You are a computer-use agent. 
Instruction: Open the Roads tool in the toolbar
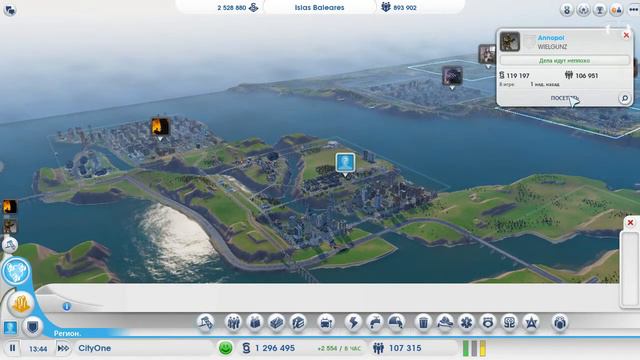point(206,323)
